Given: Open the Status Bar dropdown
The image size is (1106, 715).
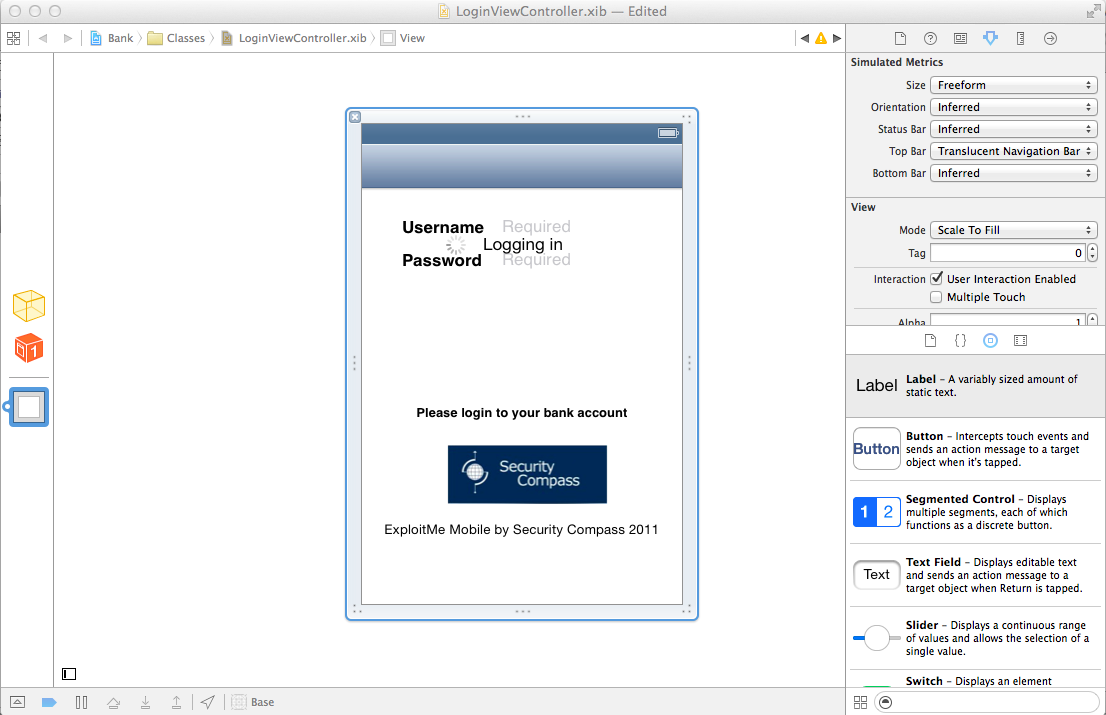Looking at the screenshot, I should tap(1014, 129).
